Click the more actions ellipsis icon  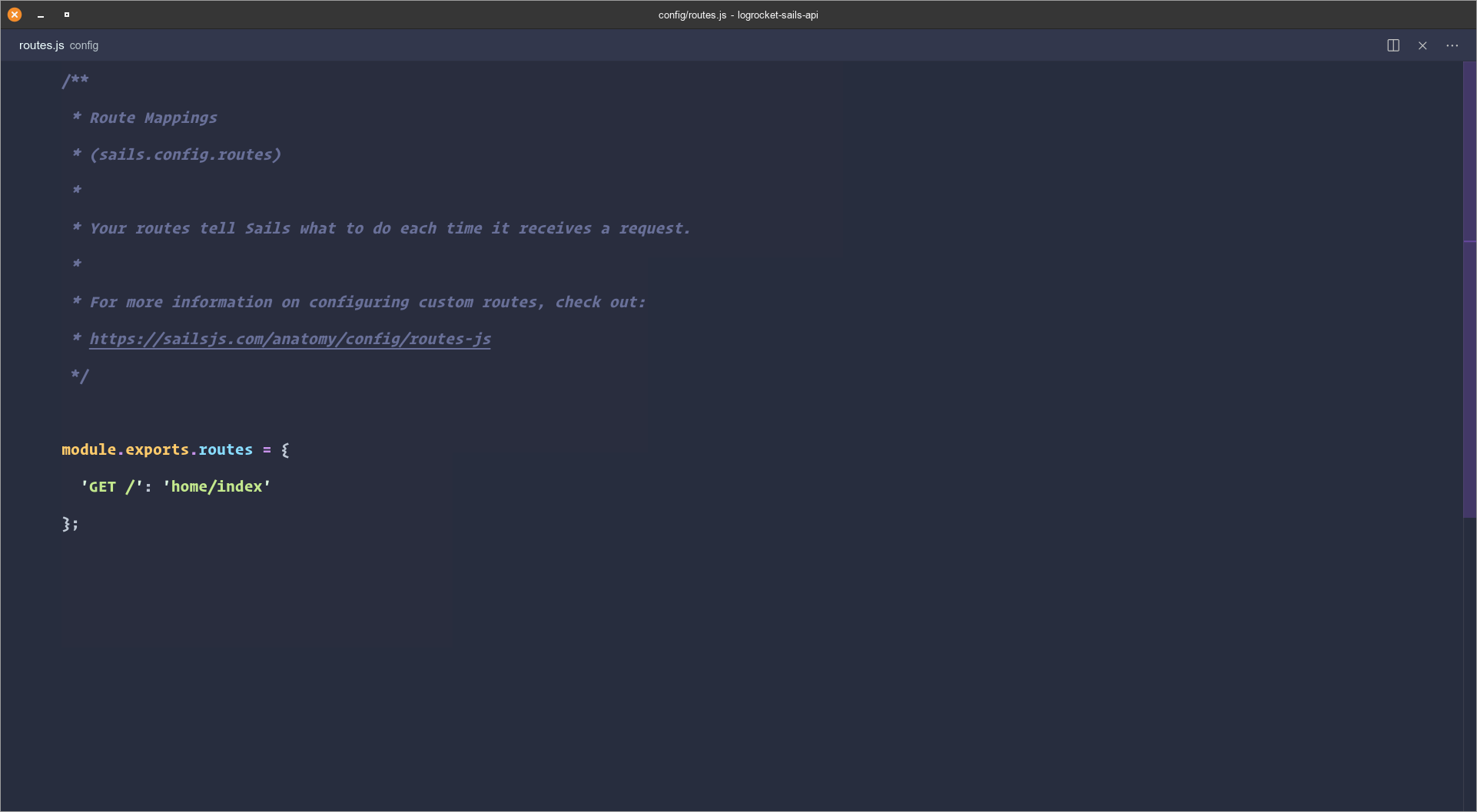pos(1452,45)
